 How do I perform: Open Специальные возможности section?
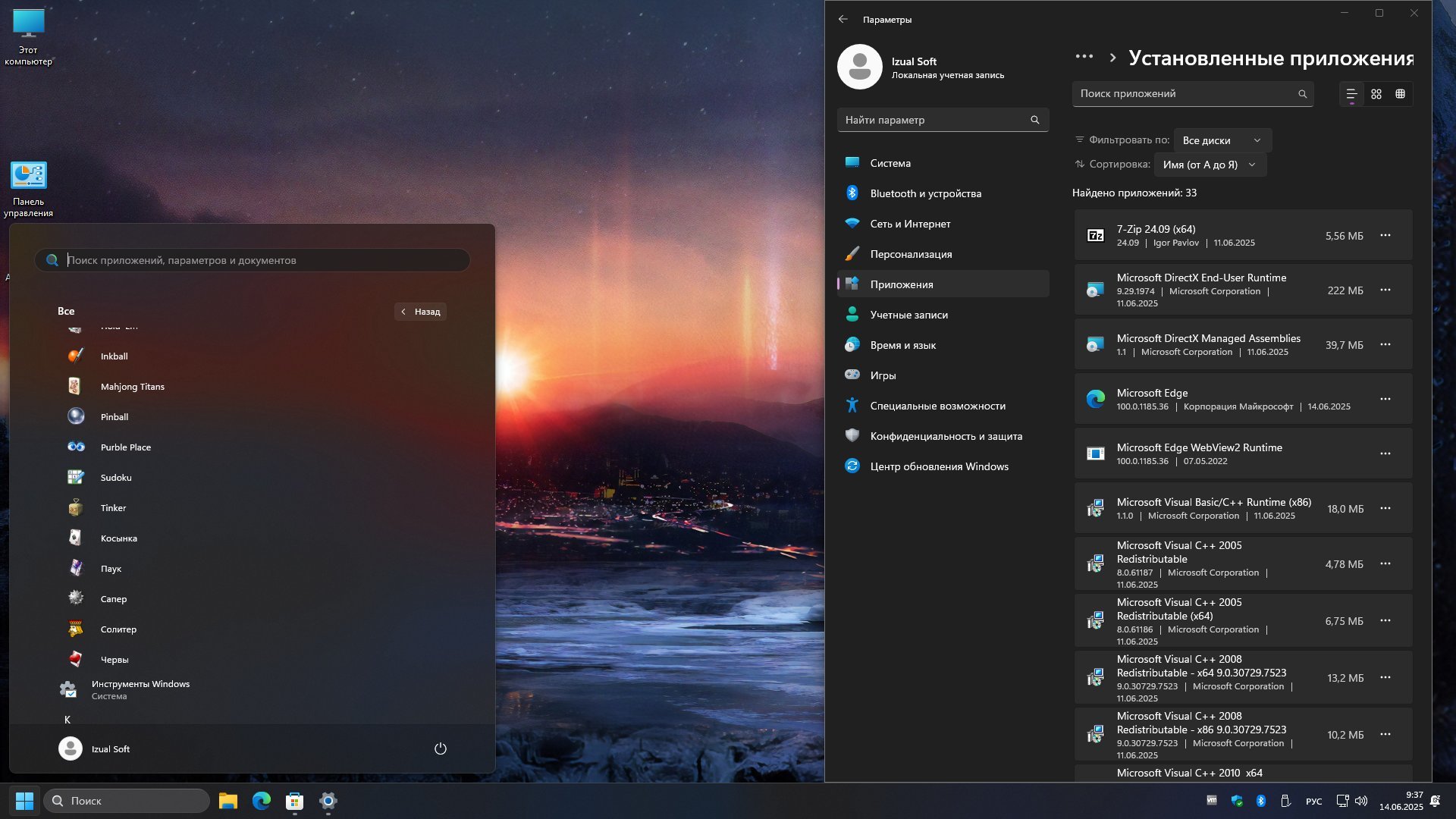tap(943, 406)
